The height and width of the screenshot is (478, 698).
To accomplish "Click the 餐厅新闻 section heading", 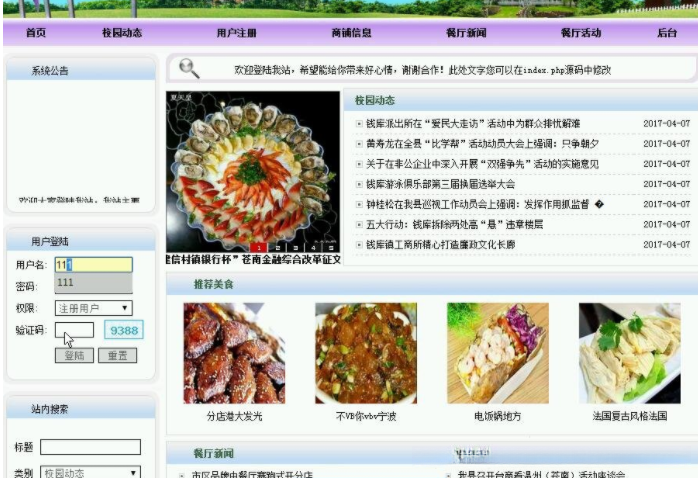I will pyautogui.click(x=214, y=454).
